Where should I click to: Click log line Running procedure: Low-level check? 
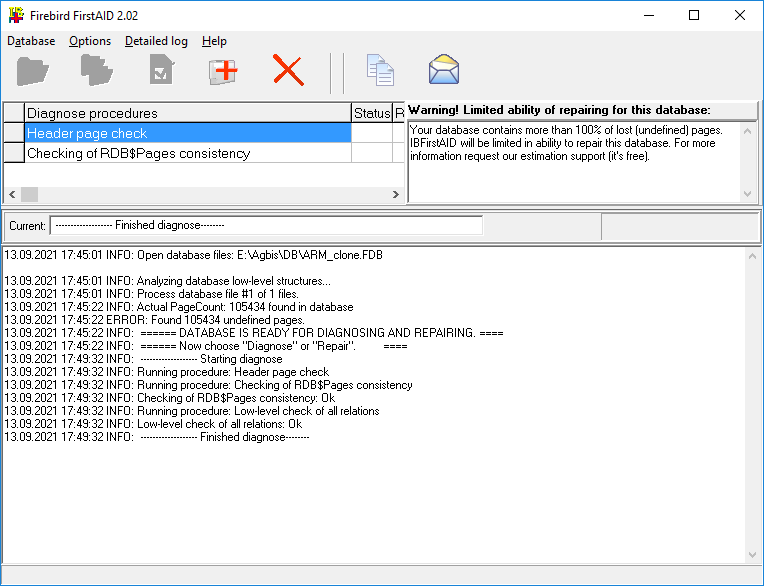point(192,411)
